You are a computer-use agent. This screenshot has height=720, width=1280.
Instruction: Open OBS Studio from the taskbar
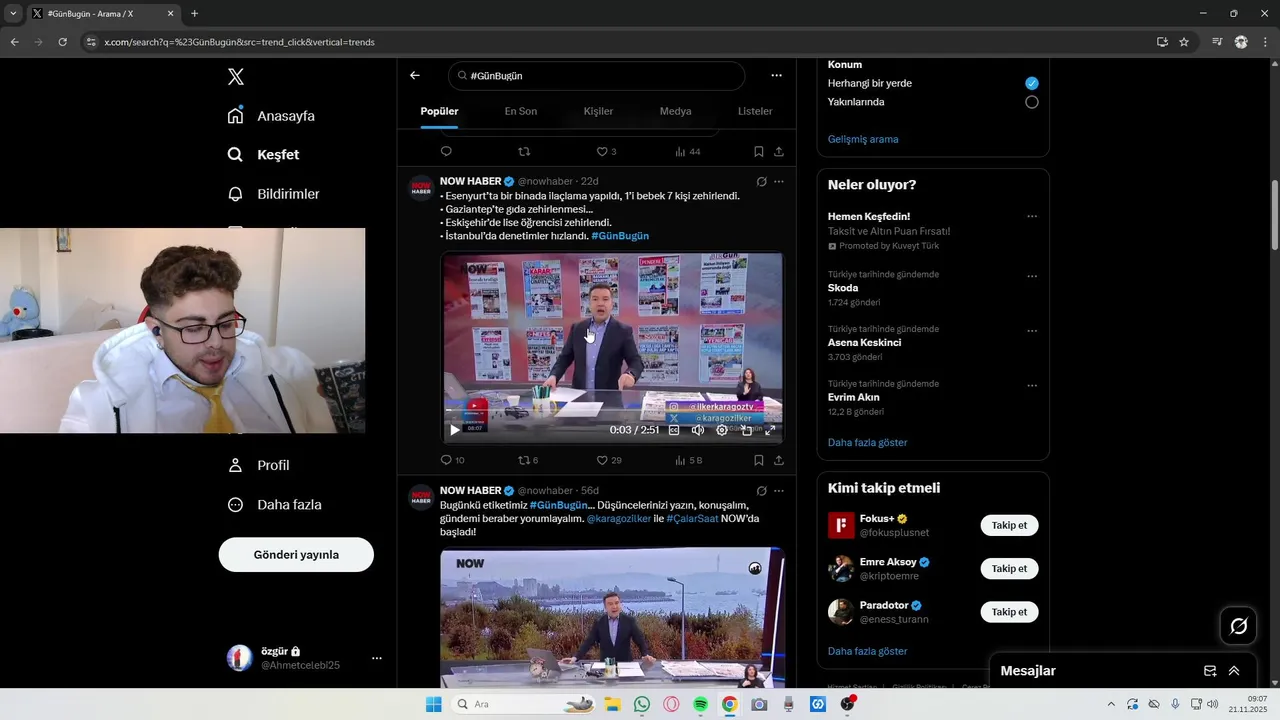pos(848,704)
